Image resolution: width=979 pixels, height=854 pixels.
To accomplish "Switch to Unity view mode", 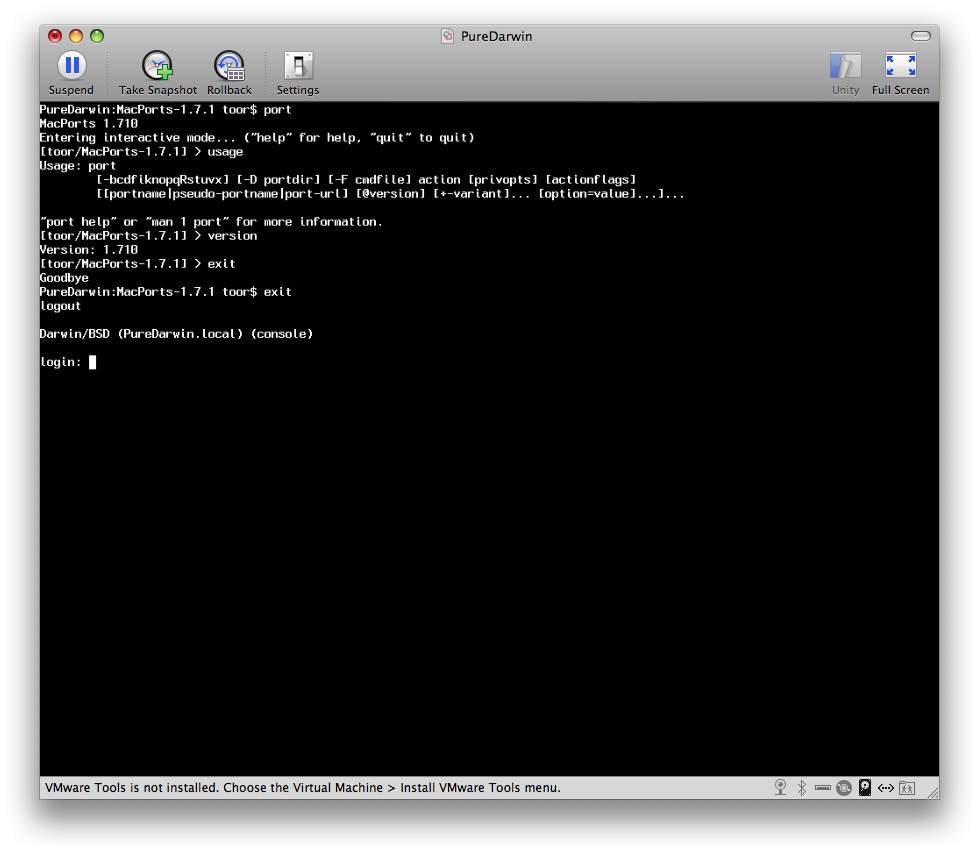I will 845,73.
